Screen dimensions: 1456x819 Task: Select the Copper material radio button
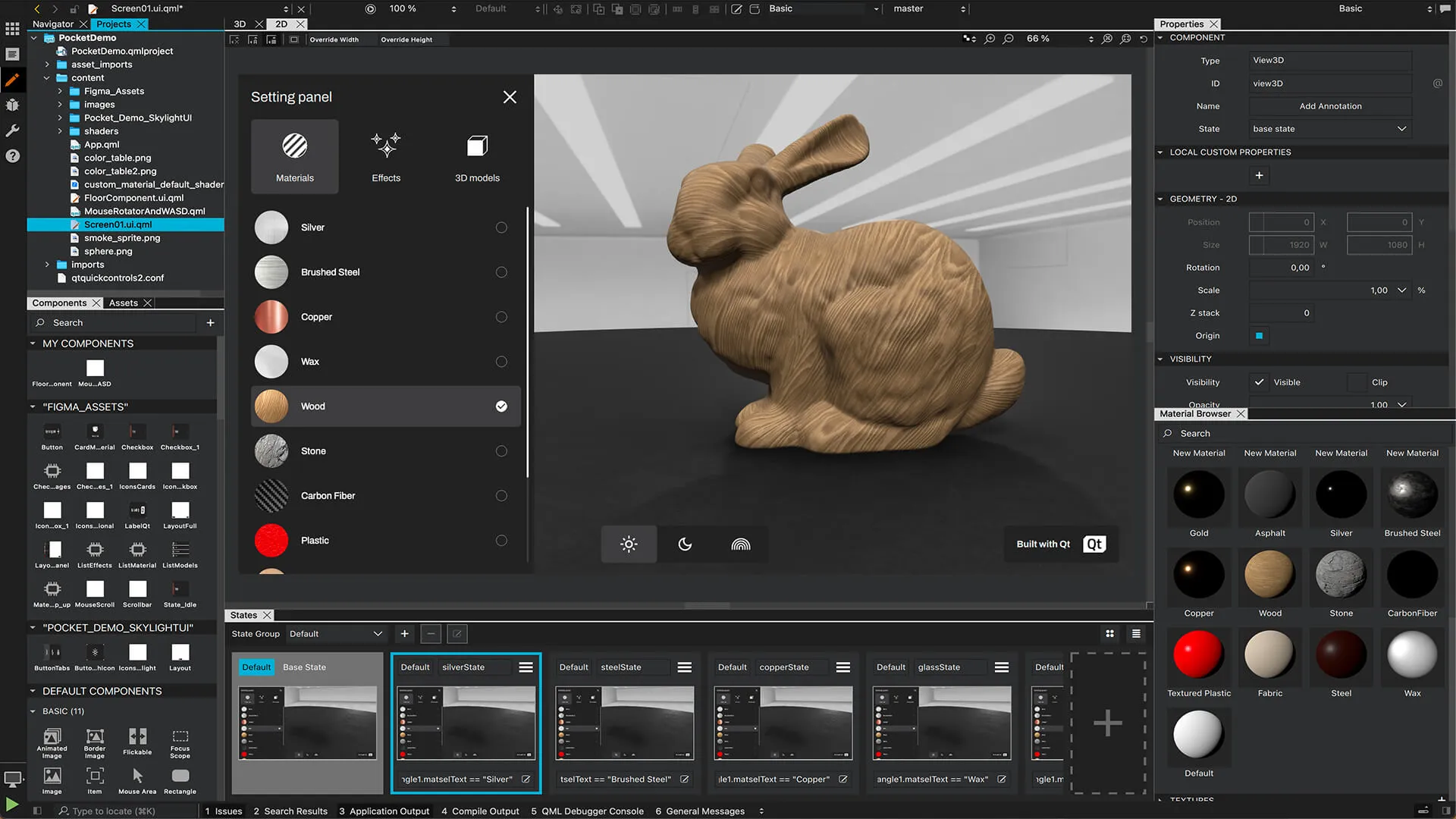(501, 317)
